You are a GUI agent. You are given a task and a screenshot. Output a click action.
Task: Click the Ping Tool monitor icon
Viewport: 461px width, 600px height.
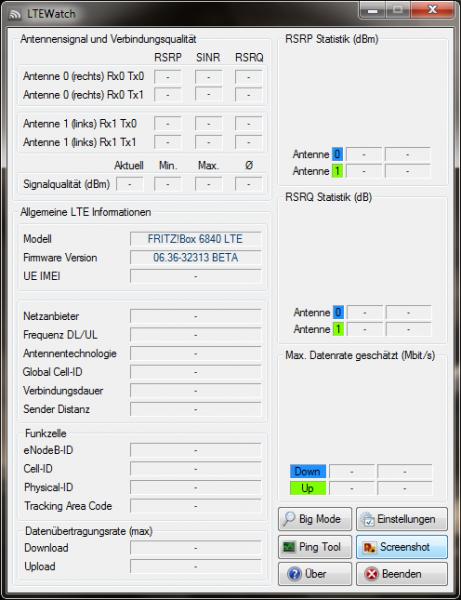tap(289, 547)
